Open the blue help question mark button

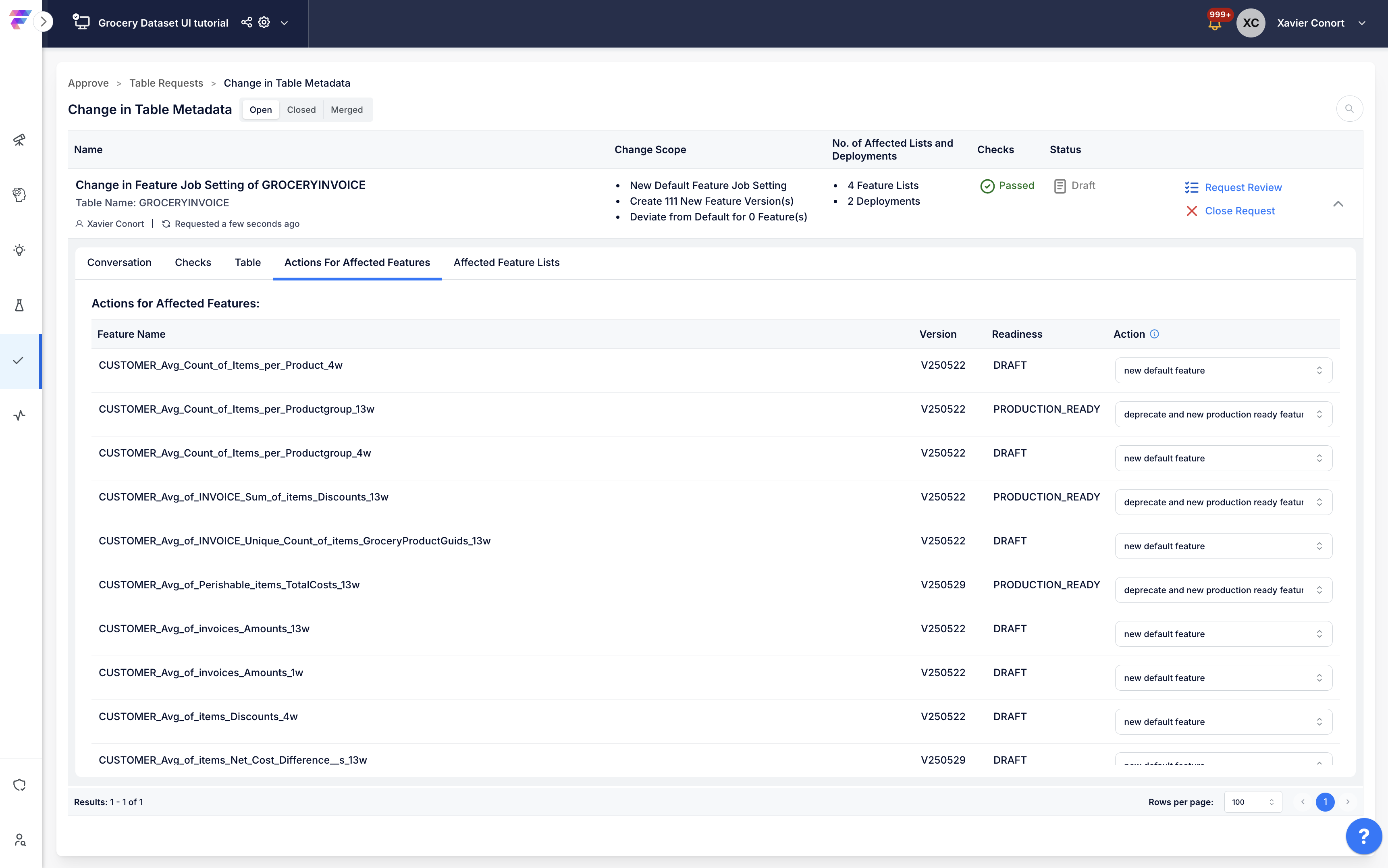click(1364, 837)
